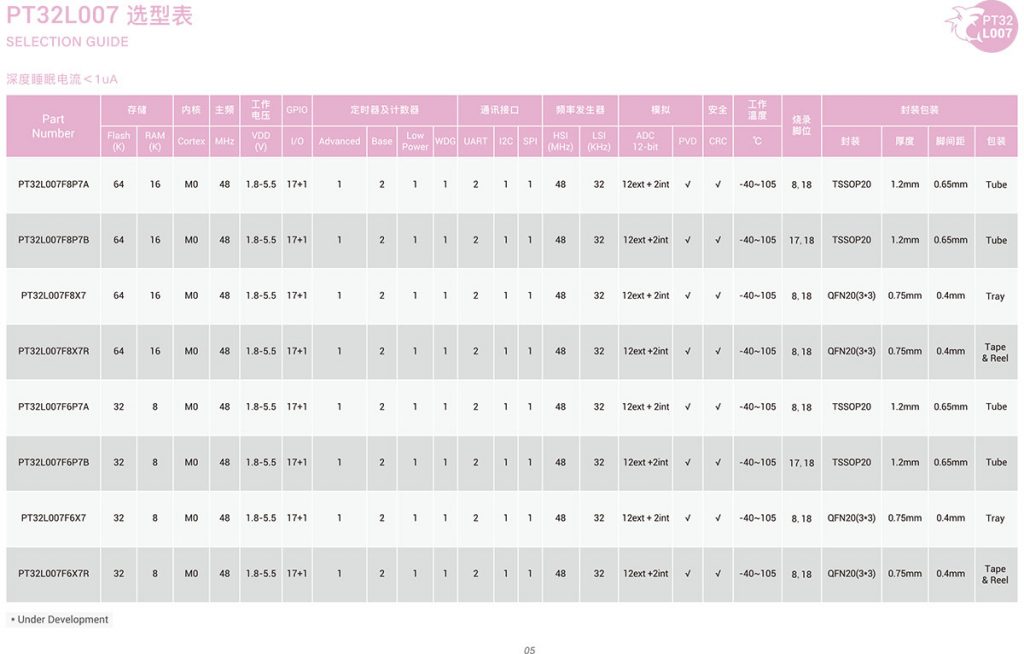
Task: Click CRC checkmark in PT32L007F6X7R row
Action: 717,574
